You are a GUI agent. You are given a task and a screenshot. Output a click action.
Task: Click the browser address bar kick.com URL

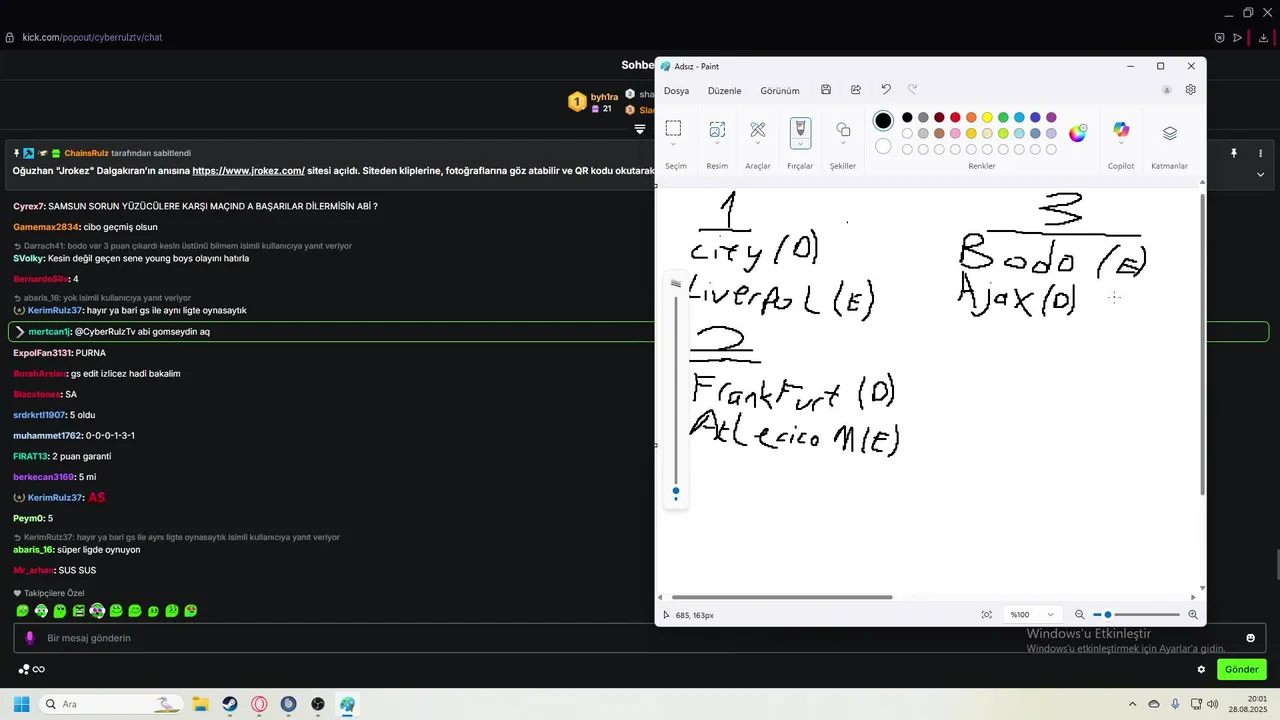click(92, 38)
